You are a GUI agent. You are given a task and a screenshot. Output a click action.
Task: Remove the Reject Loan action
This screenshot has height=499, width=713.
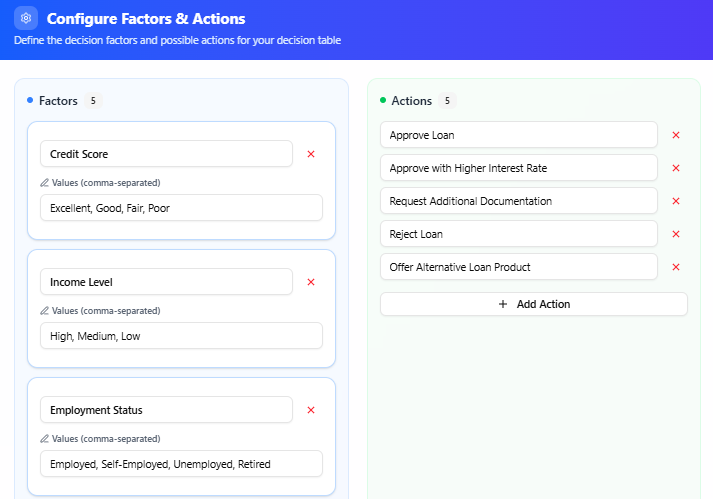pos(676,234)
